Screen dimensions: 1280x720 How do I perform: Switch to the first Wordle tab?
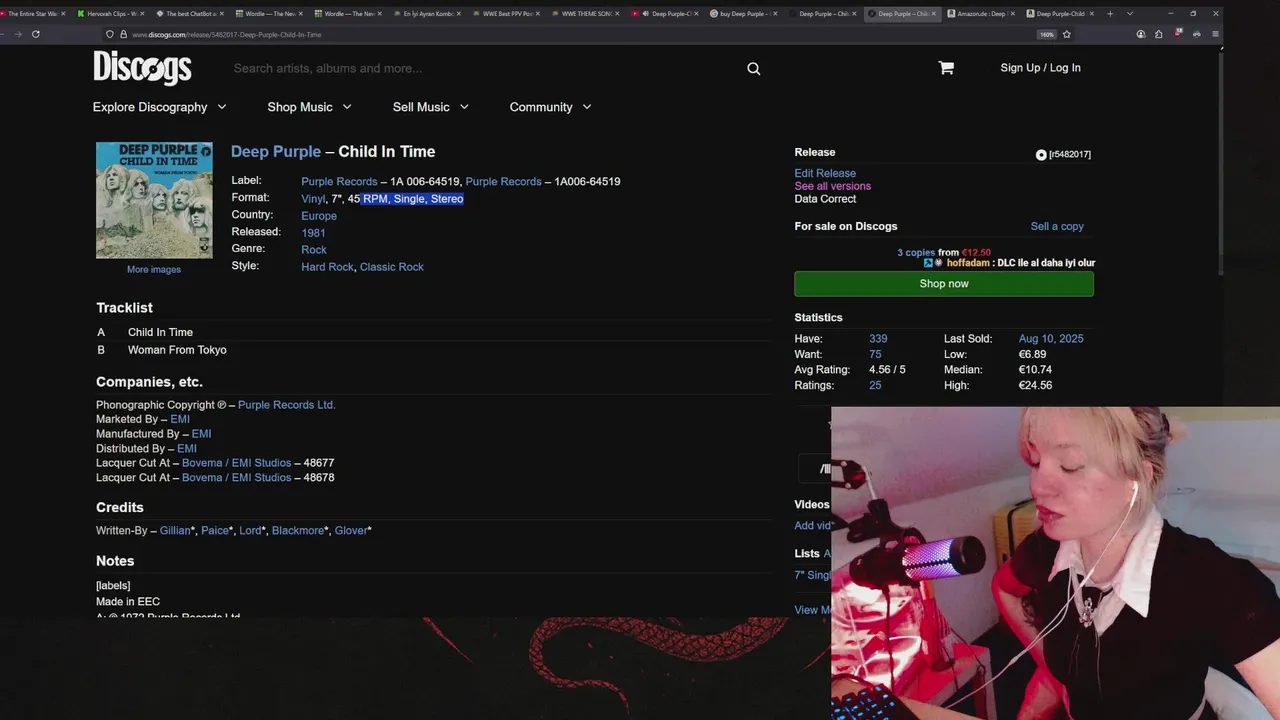[270, 14]
